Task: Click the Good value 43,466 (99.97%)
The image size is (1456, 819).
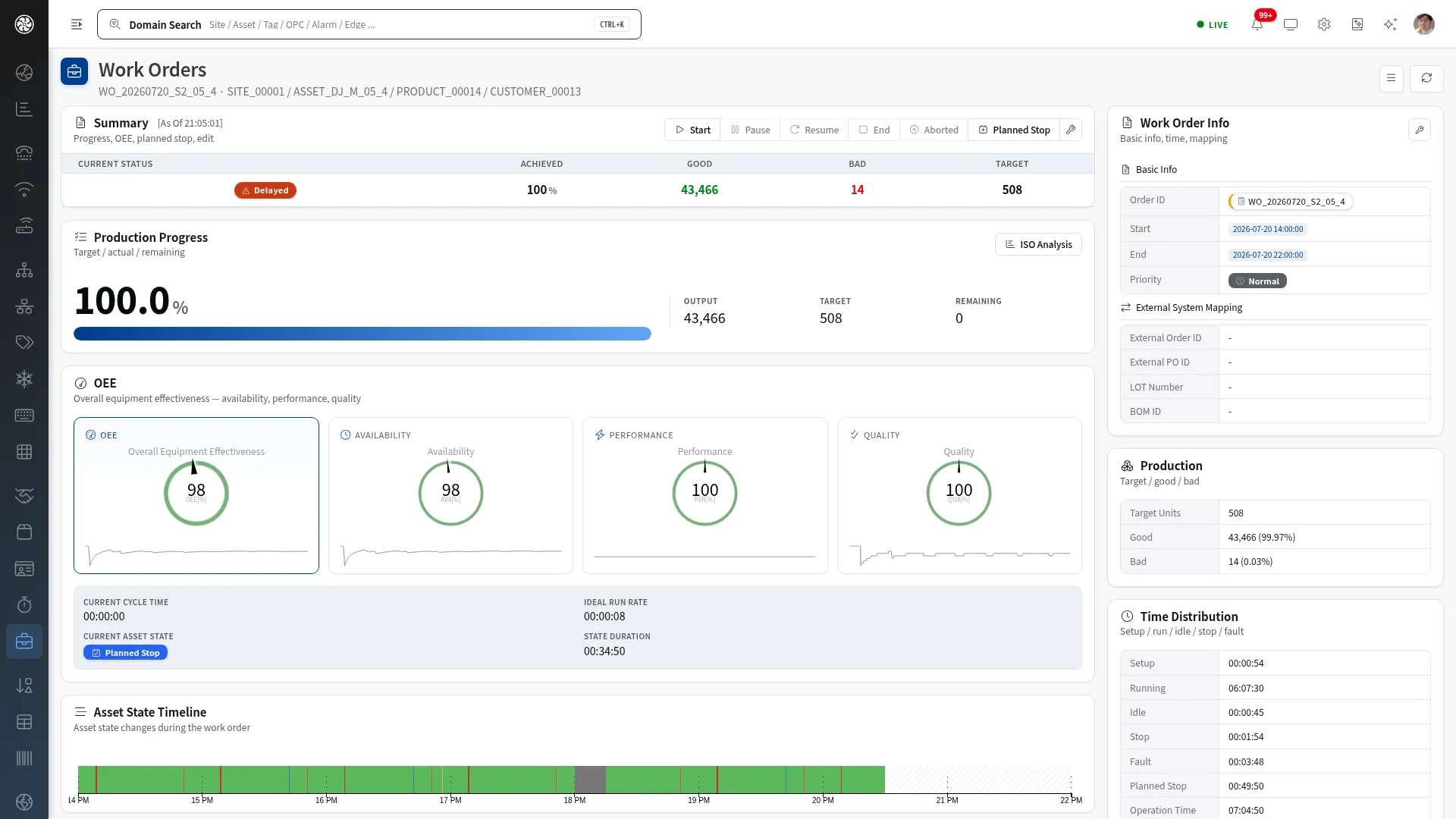Action: tap(1262, 538)
